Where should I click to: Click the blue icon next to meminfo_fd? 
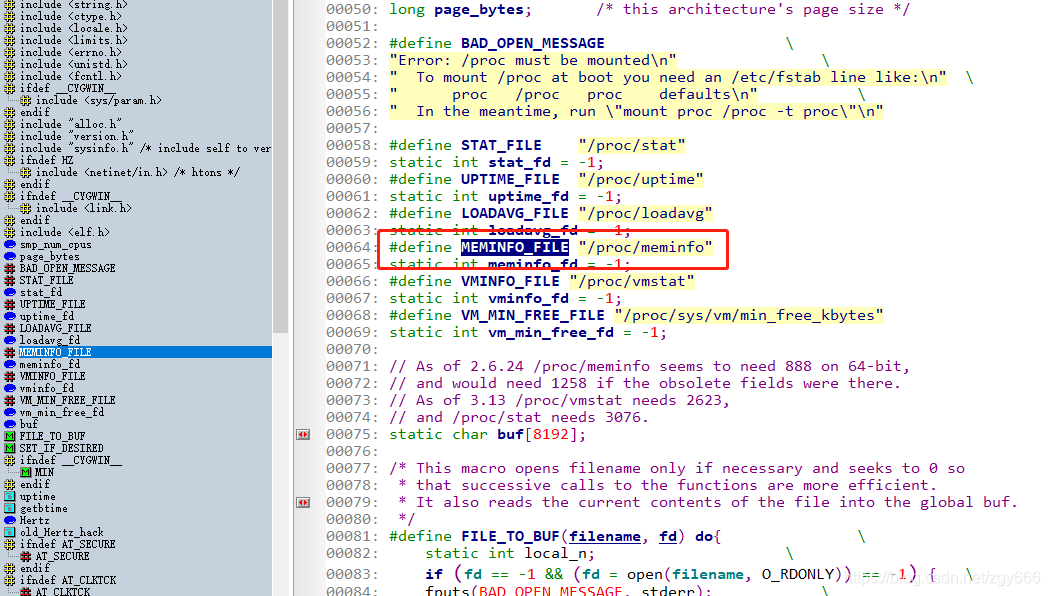pos(9,364)
